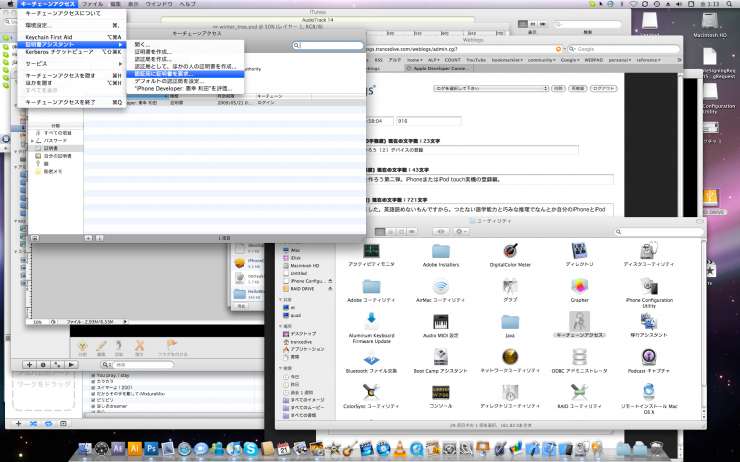Open Bluetooth ファイル交換 icon

[x=371, y=357]
